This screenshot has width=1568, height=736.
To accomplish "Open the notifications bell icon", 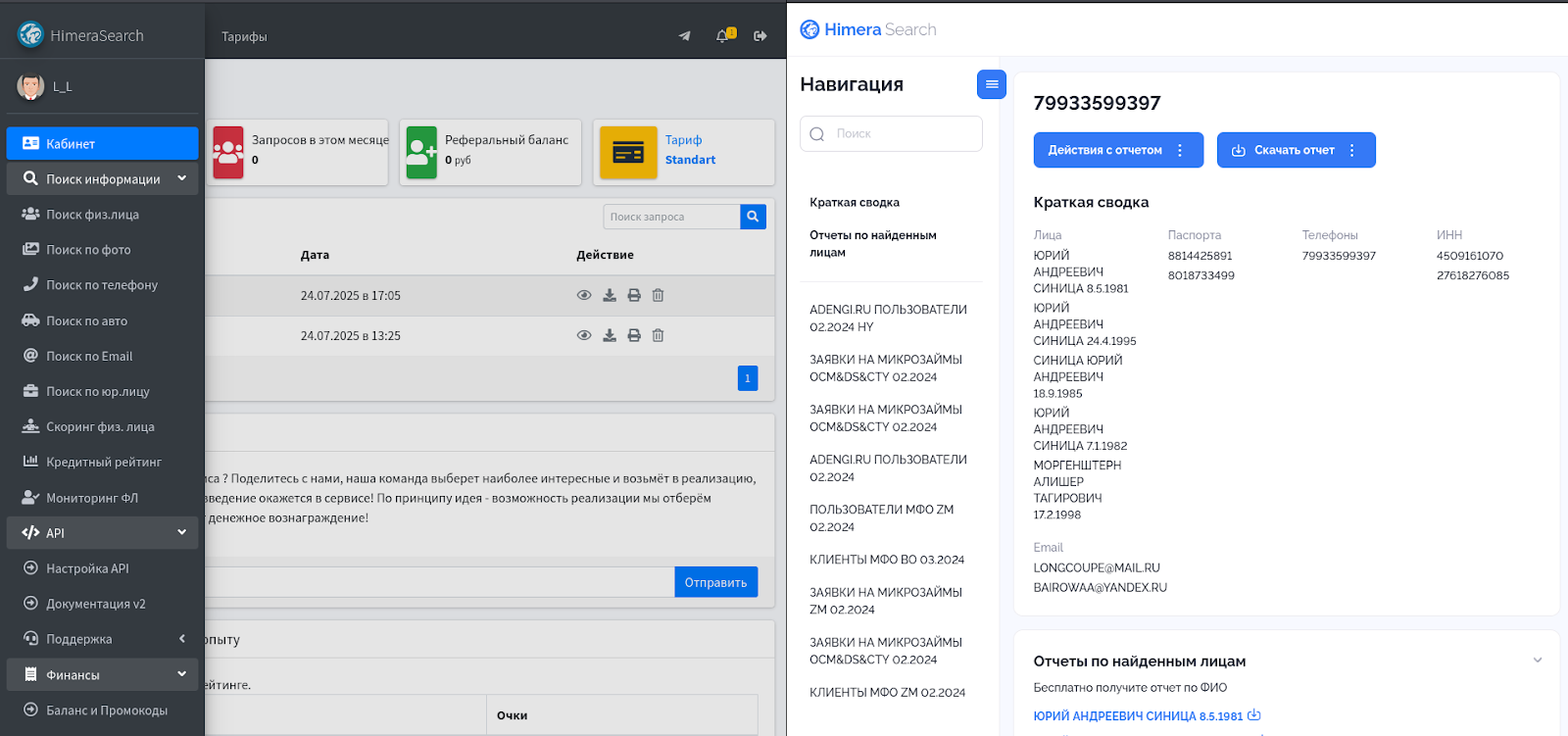I will pyautogui.click(x=723, y=36).
